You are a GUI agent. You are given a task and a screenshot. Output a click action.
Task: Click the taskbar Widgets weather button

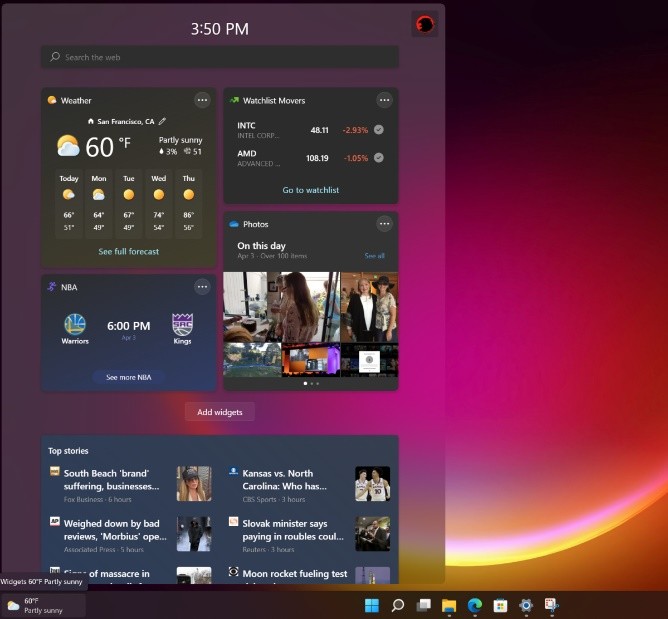43,605
